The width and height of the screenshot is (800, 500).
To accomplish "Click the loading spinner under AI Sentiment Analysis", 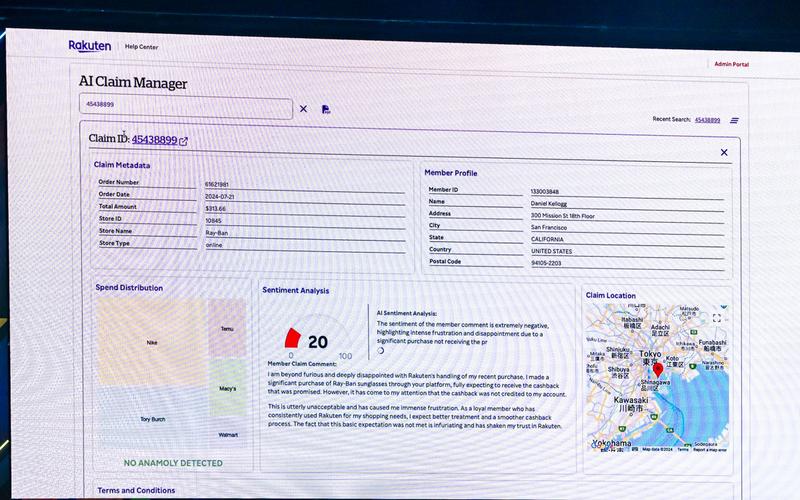I will (x=380, y=351).
